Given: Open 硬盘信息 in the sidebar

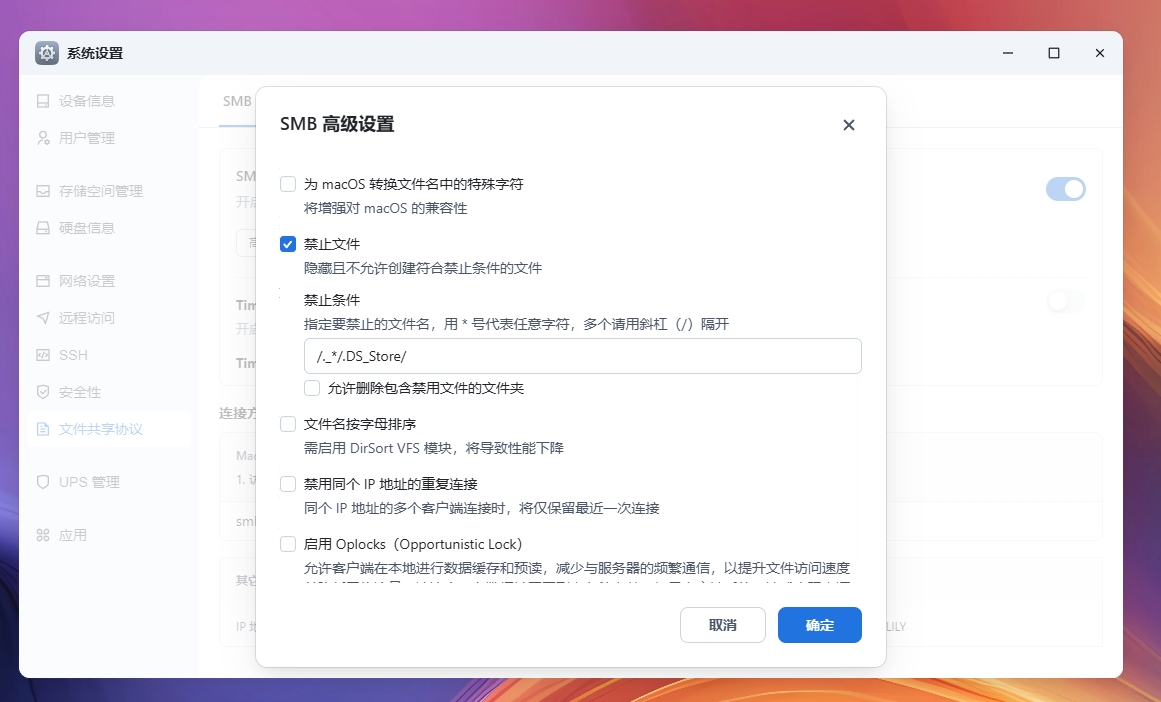Looking at the screenshot, I should pyautogui.click(x=108, y=228).
